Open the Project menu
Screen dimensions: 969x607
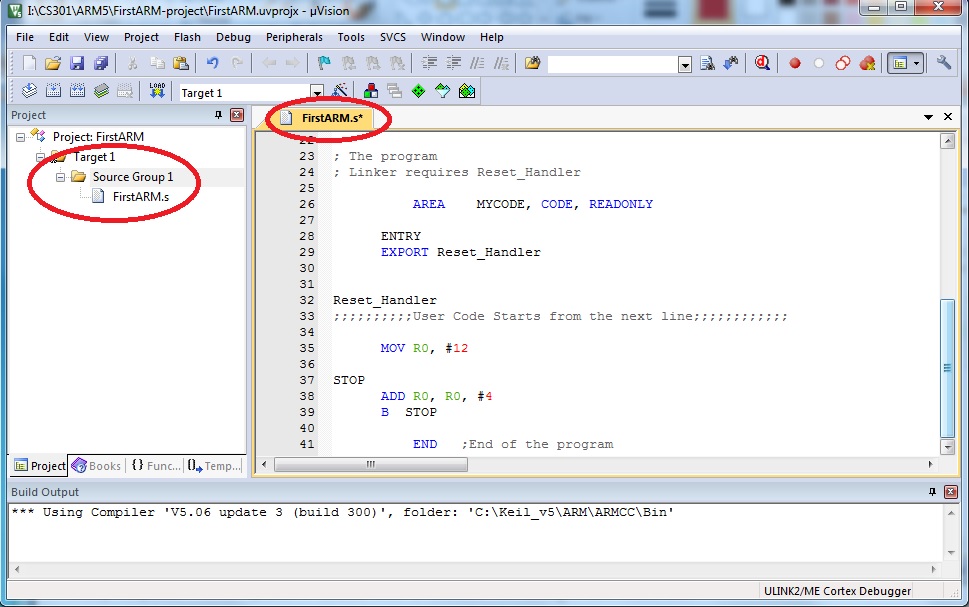[141, 37]
